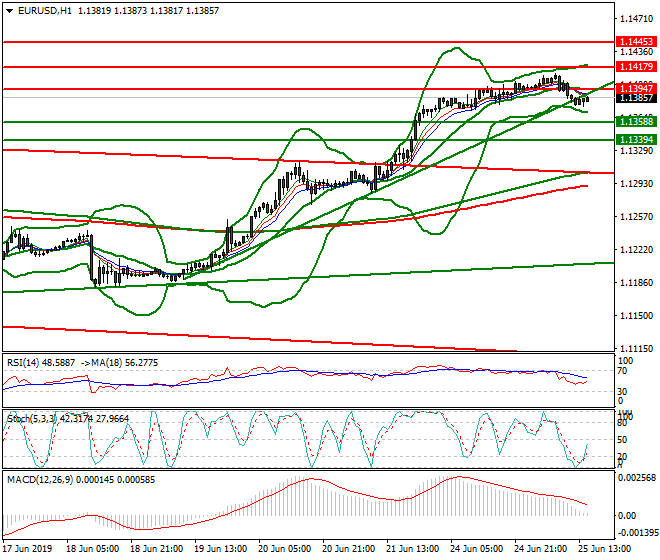
Task: Click the black current price label 1.13857
Action: coord(636,98)
